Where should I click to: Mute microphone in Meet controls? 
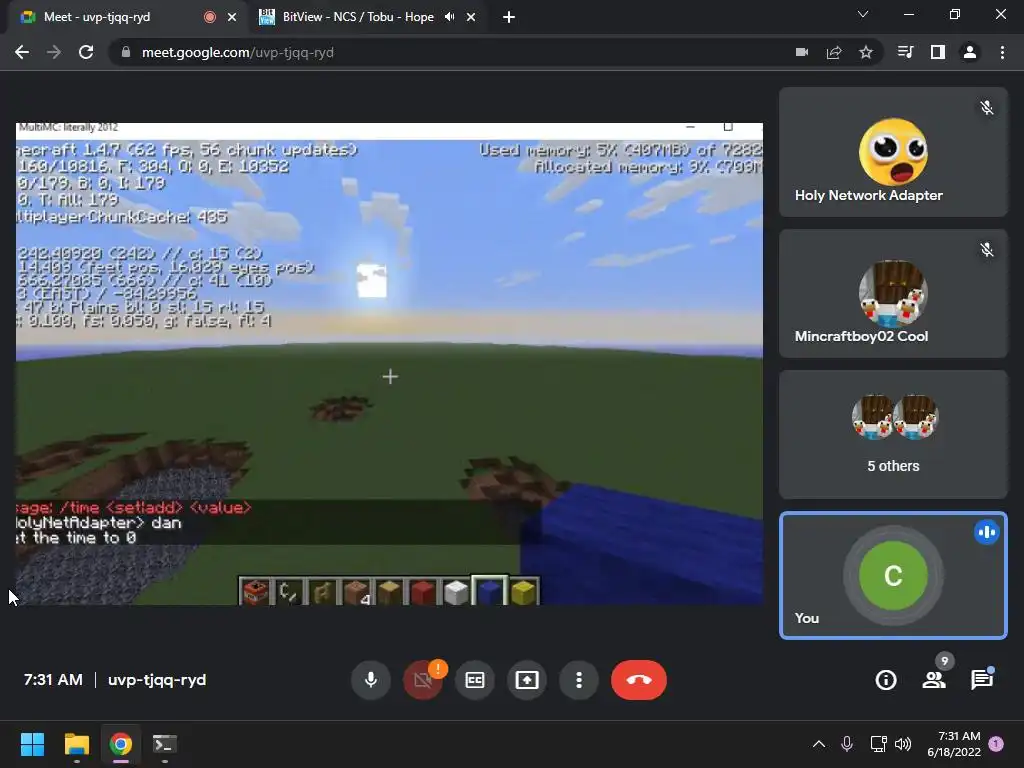click(370, 680)
